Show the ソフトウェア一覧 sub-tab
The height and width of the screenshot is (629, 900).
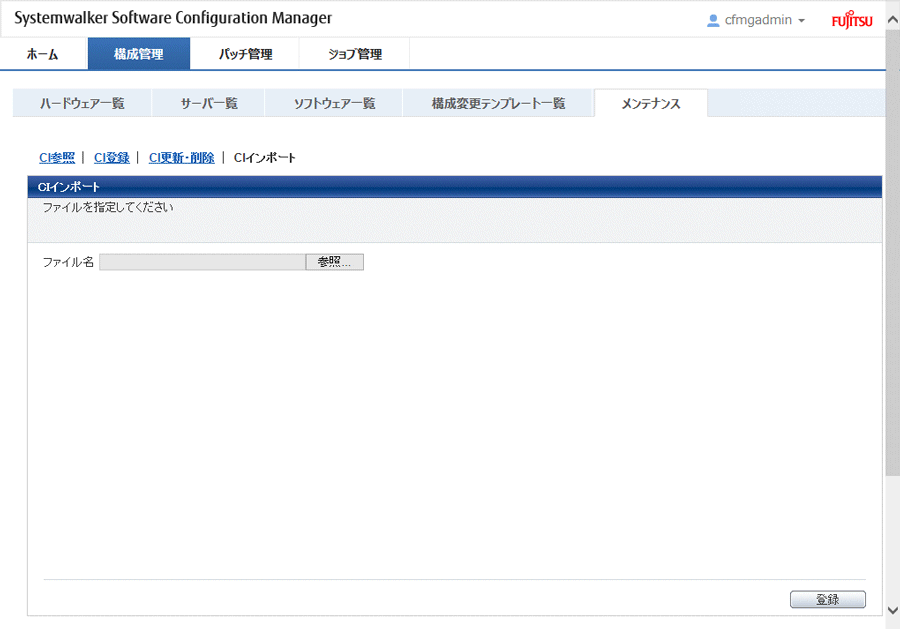click(x=334, y=103)
